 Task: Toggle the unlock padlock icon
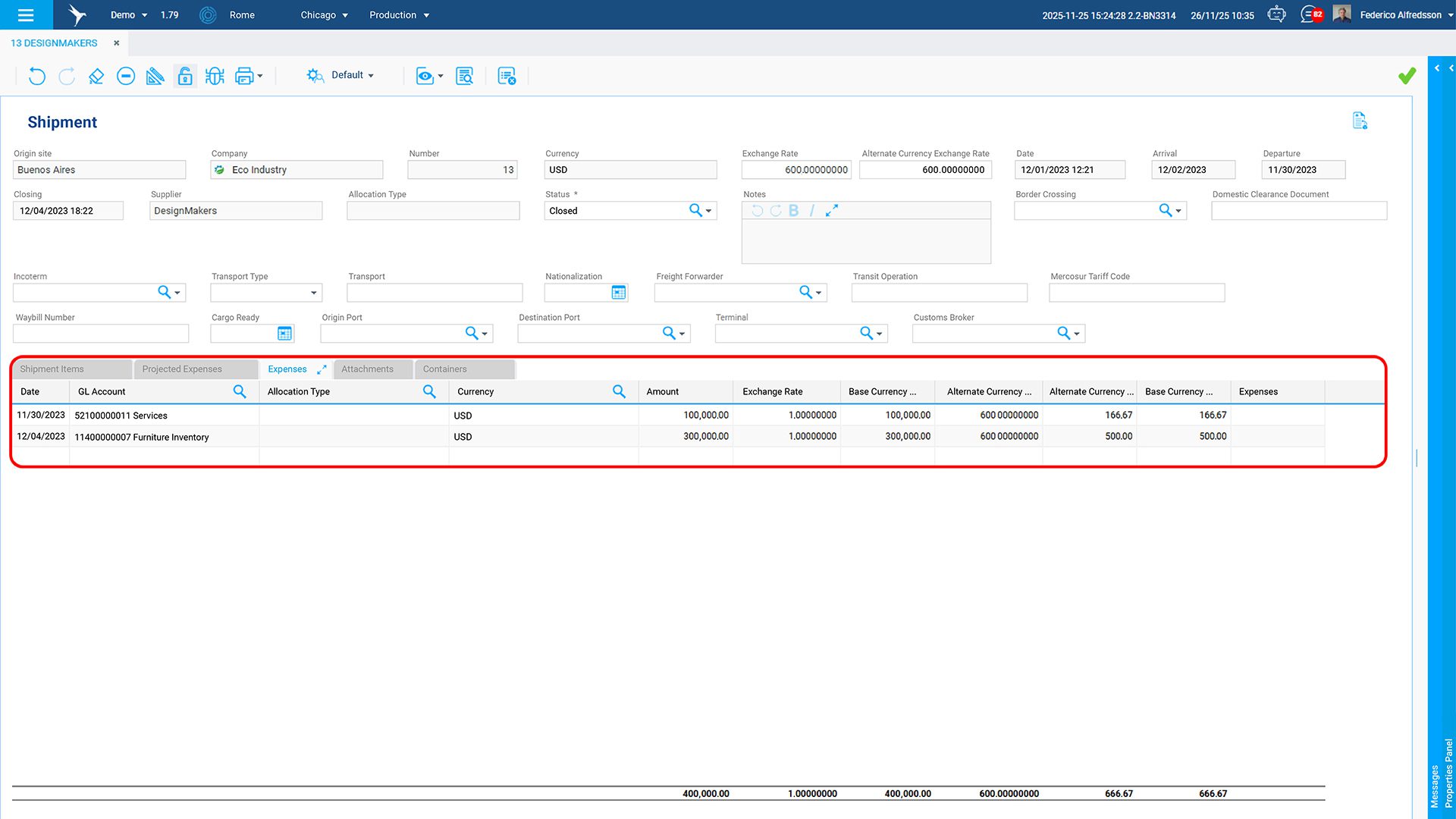click(185, 76)
